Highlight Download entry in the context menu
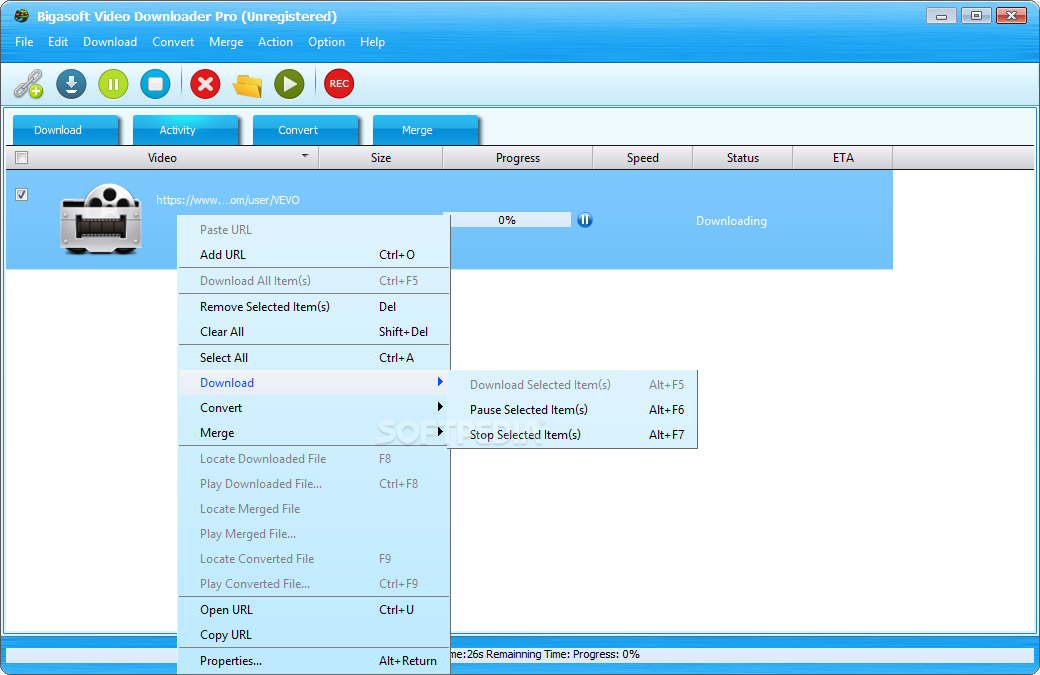The width and height of the screenshot is (1040, 675). (314, 383)
